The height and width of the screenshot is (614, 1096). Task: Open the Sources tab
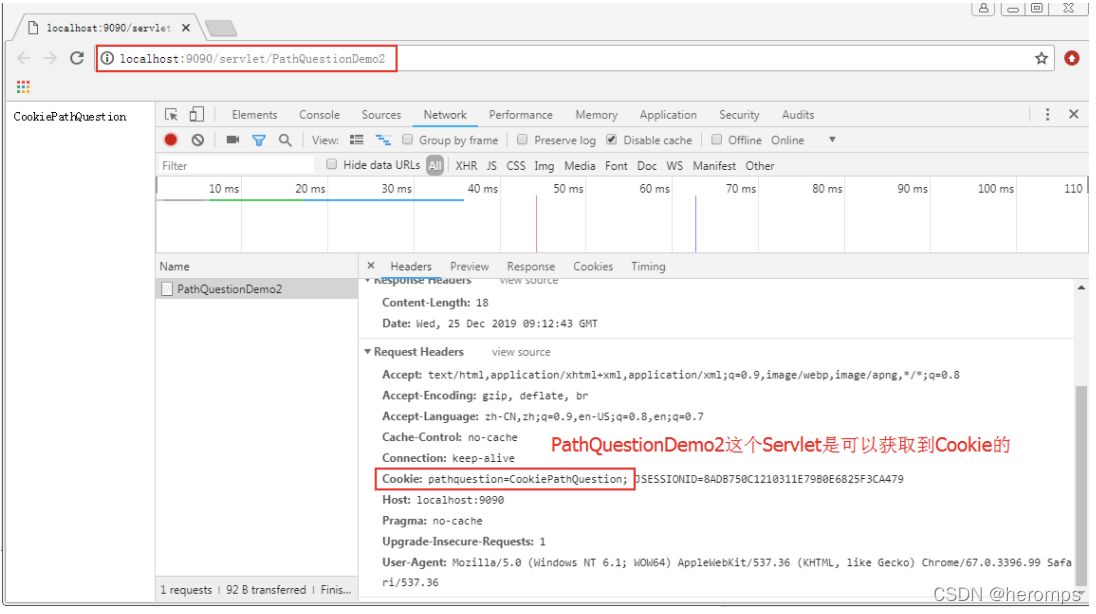tap(381, 115)
